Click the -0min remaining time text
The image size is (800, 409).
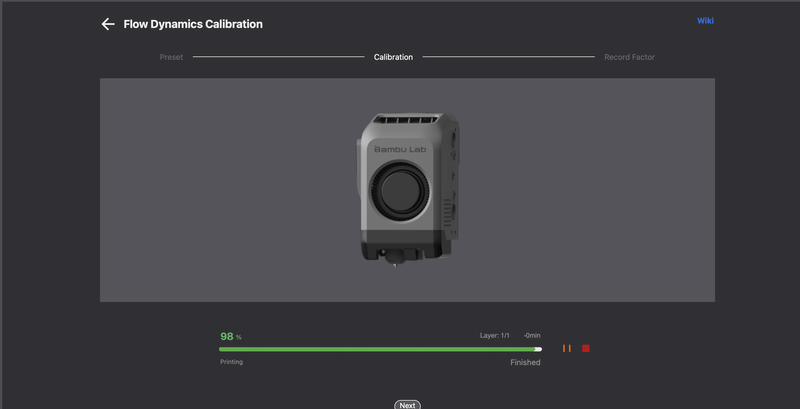tap(532, 336)
